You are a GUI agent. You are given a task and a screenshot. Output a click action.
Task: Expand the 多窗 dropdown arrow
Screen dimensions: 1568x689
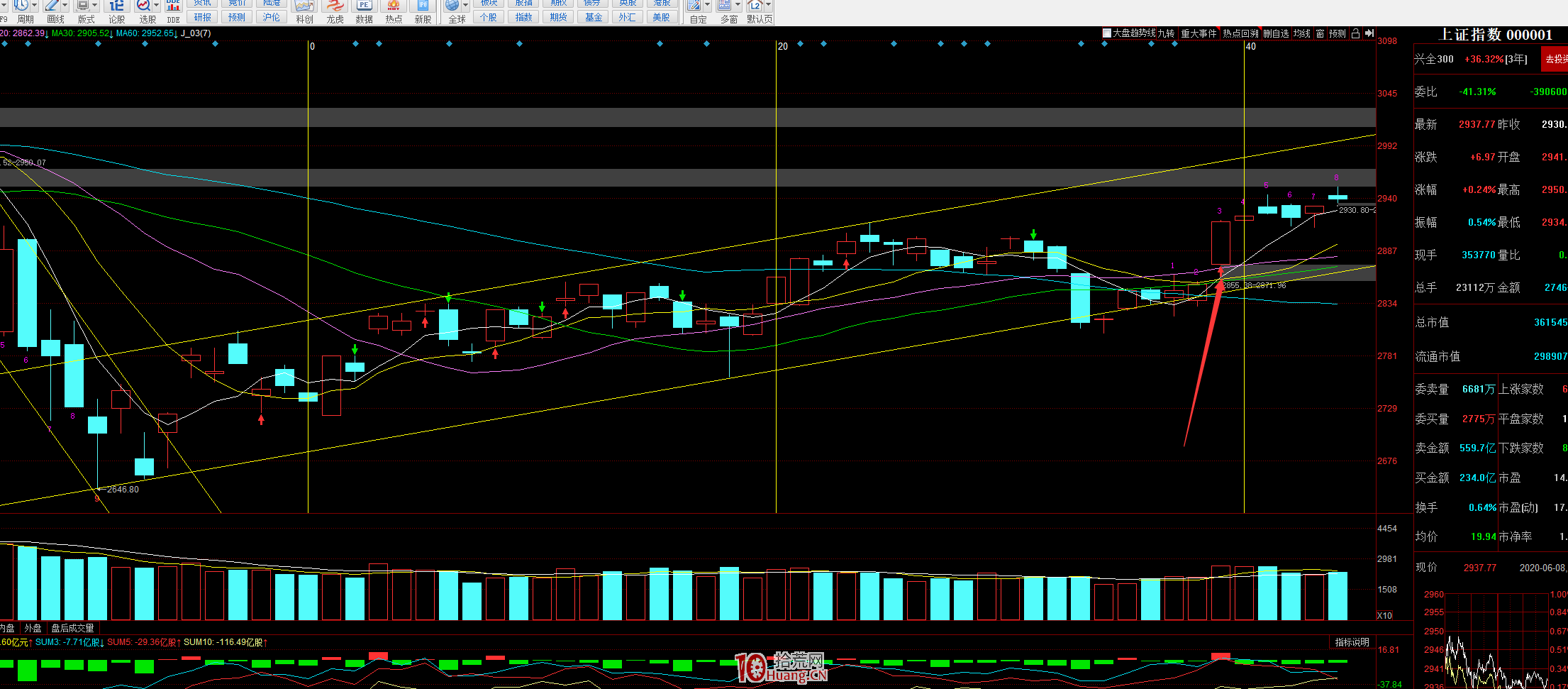tap(738, 5)
